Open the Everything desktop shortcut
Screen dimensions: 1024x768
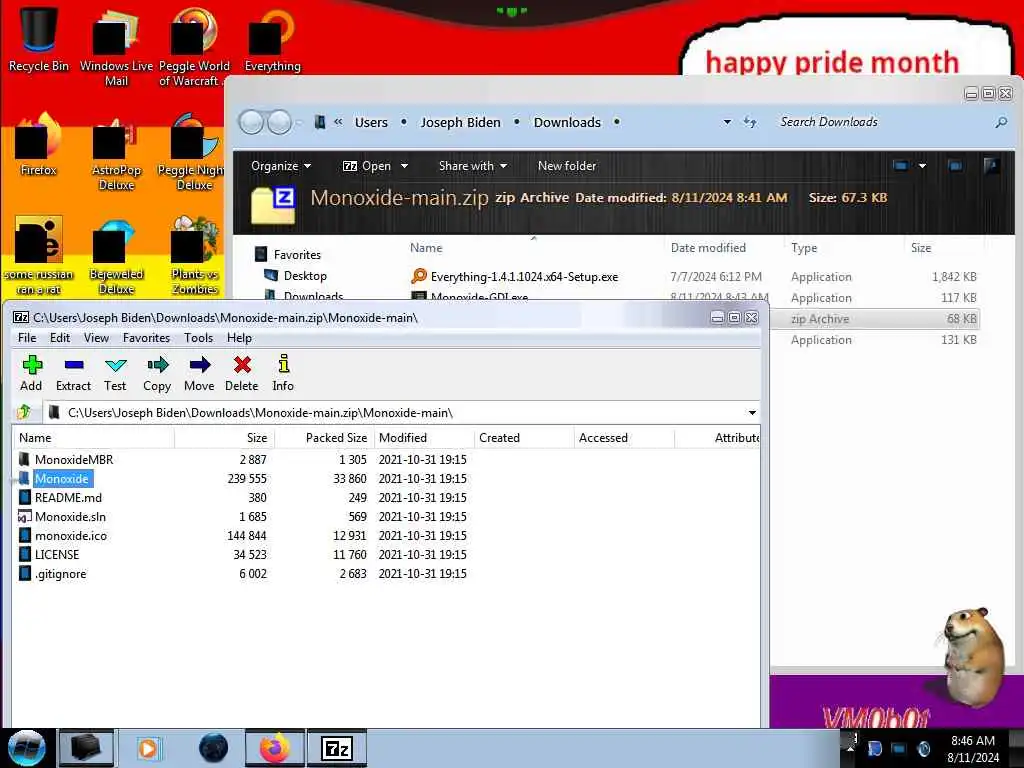[272, 39]
